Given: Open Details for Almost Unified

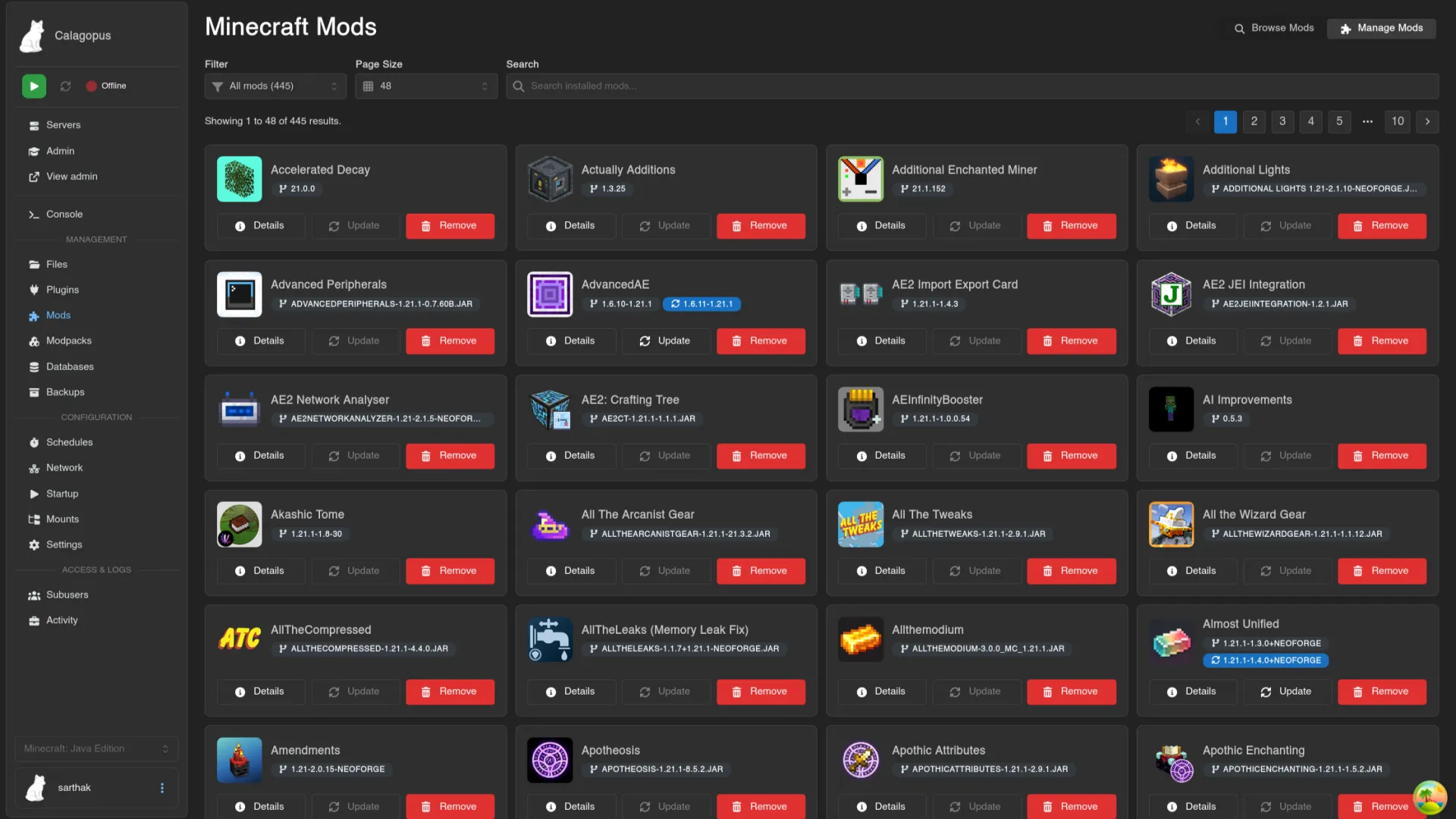Looking at the screenshot, I should pyautogui.click(x=1191, y=692).
